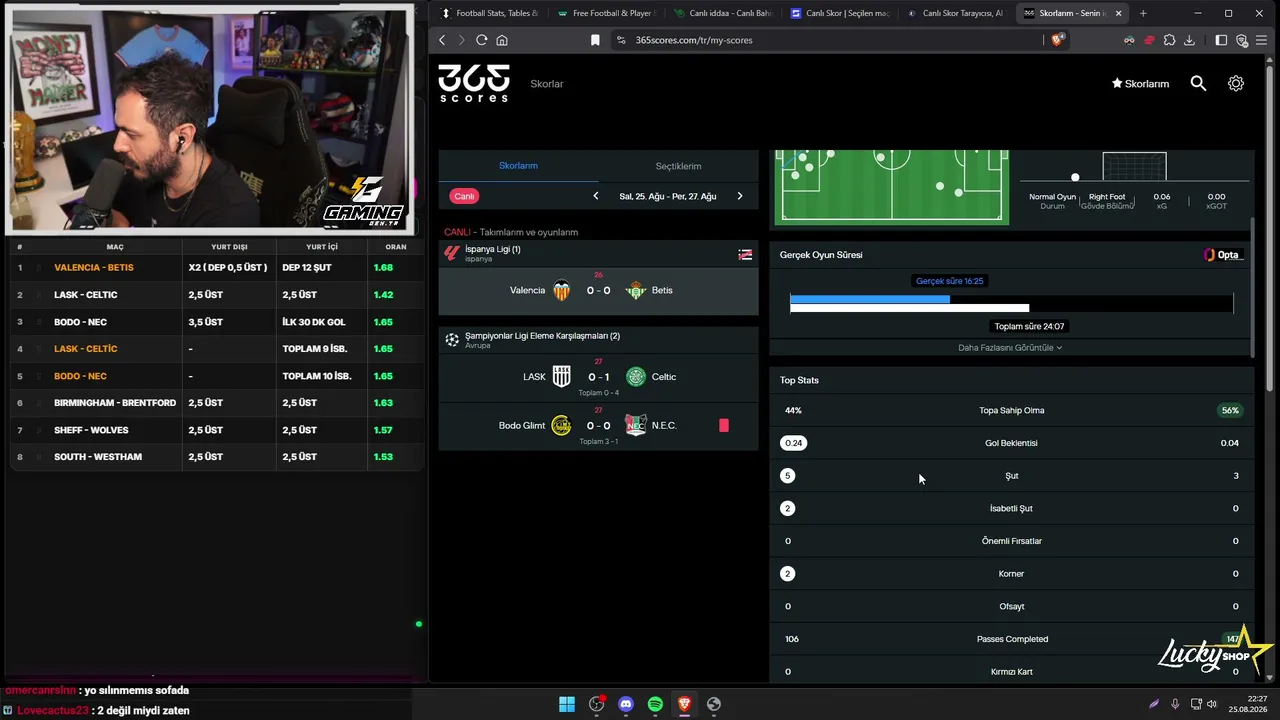Screen dimensions: 1280x720
Task: Open the Brave hamburger menu
Action: click(x=1262, y=40)
